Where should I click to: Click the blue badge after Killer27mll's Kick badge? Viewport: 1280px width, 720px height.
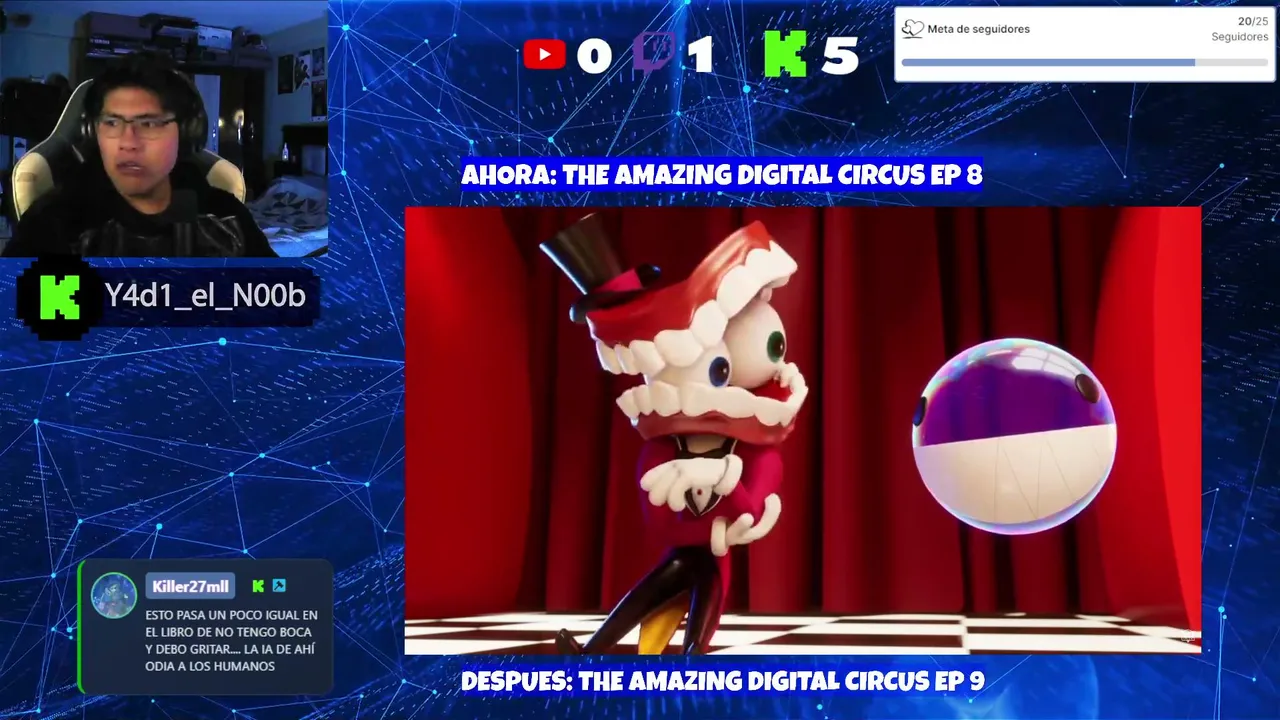click(x=279, y=586)
